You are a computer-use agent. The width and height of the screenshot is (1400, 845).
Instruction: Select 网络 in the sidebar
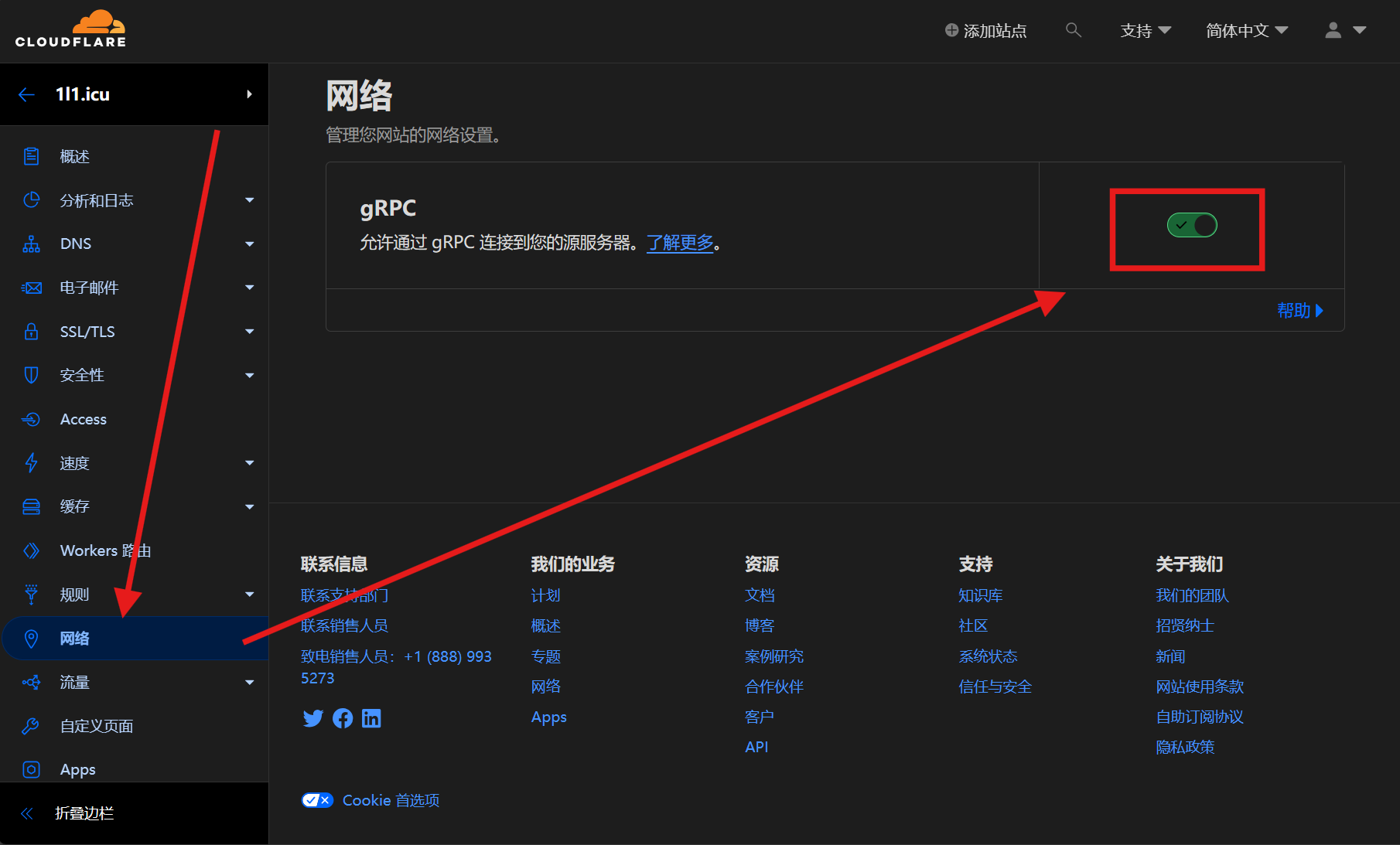coord(135,639)
